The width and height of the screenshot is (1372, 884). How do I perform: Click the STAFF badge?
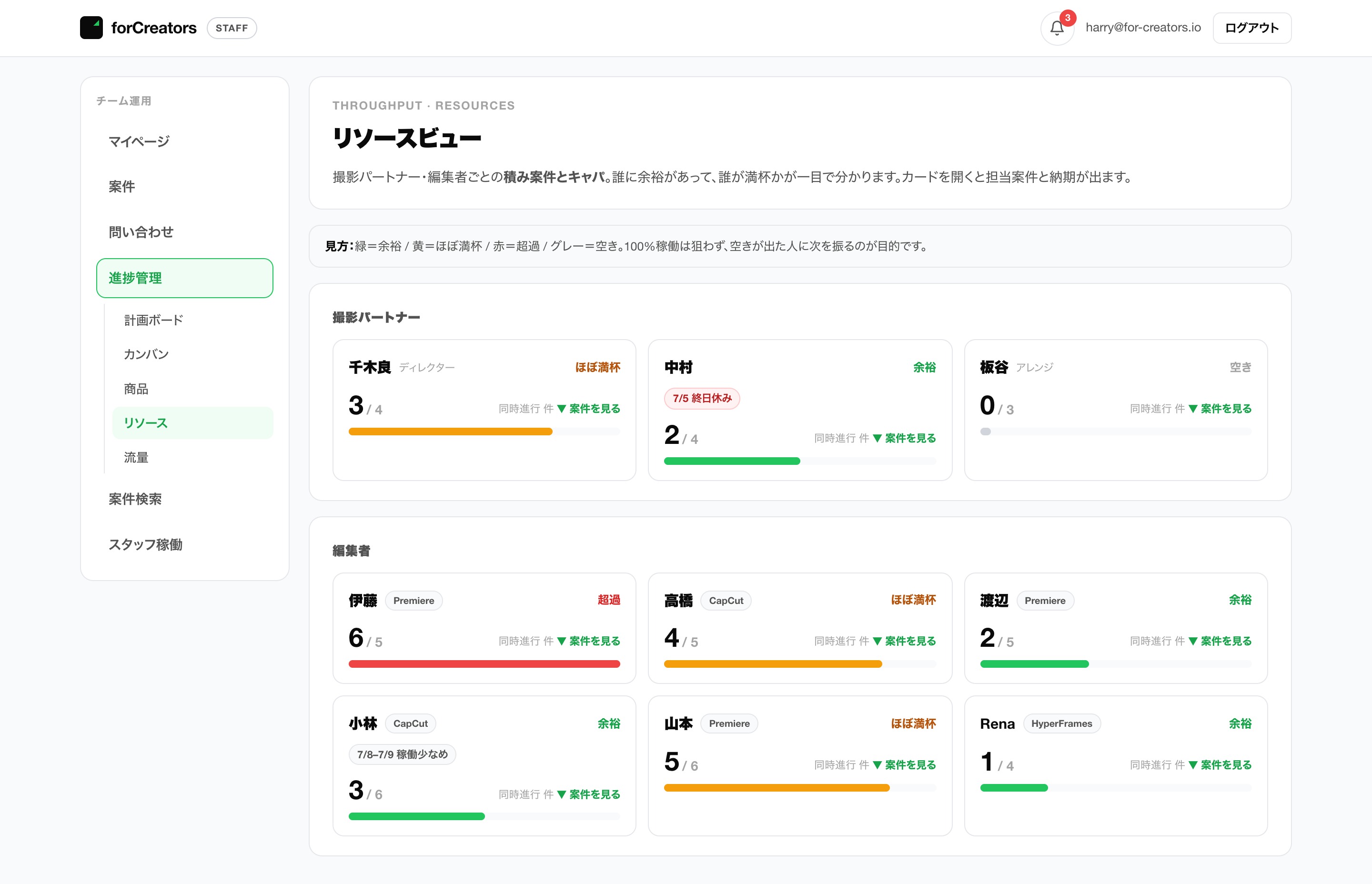232,28
